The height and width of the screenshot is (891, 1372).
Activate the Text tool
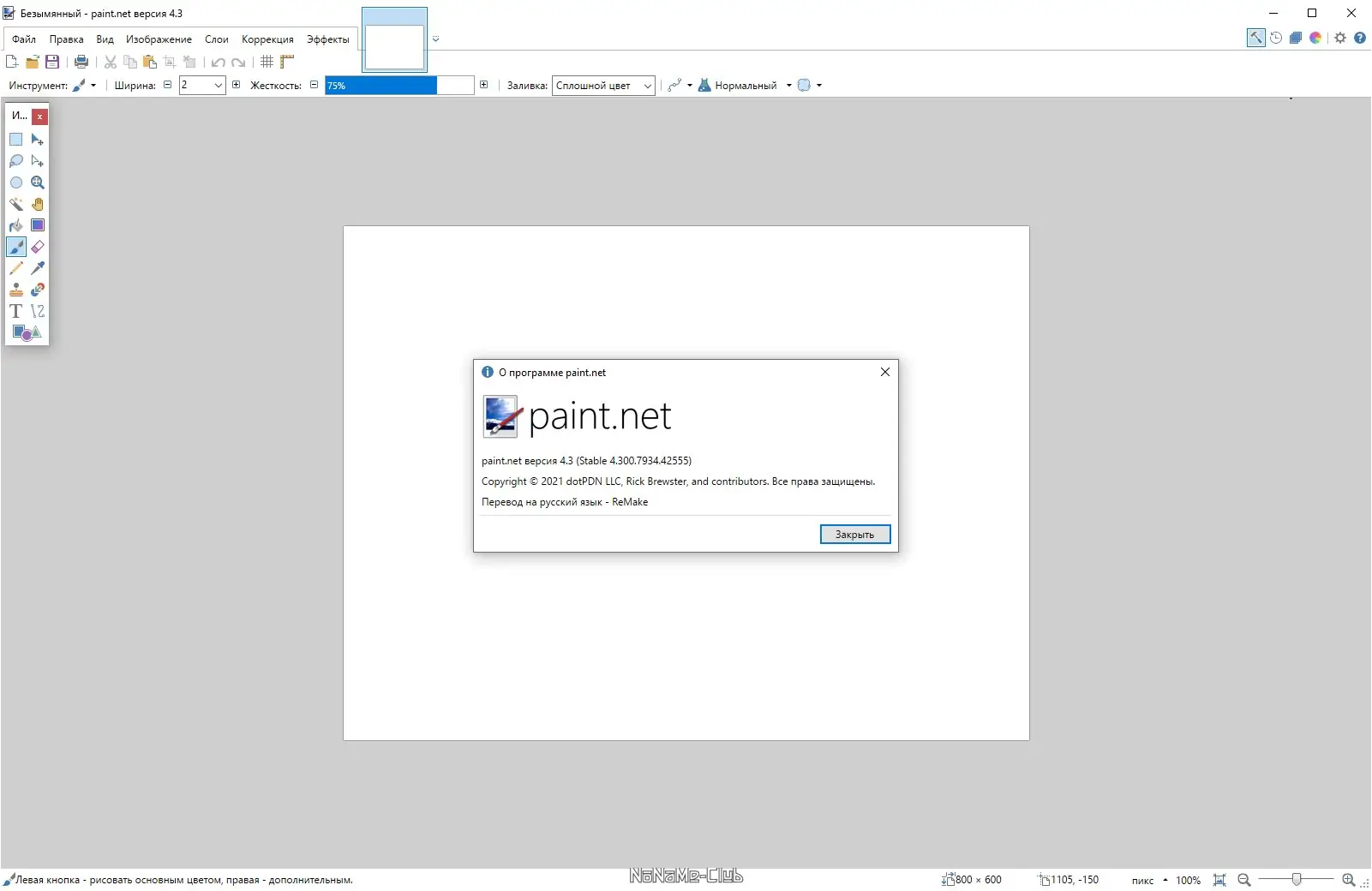[x=16, y=311]
